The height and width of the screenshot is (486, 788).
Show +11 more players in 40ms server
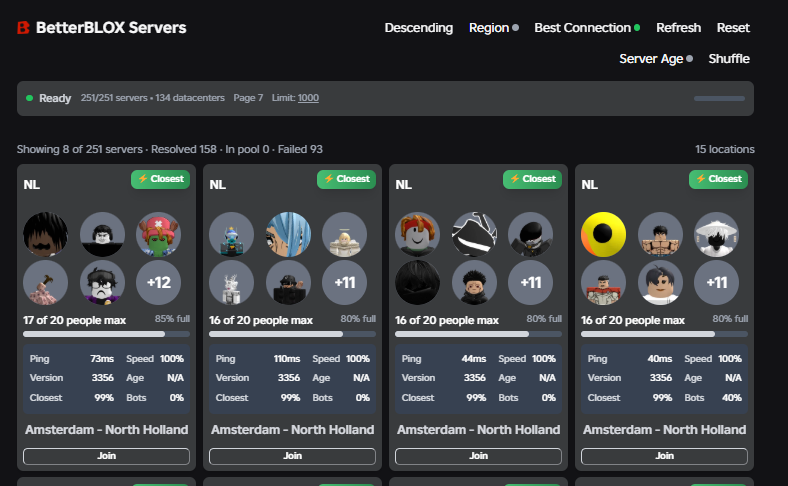pyautogui.click(x=717, y=282)
